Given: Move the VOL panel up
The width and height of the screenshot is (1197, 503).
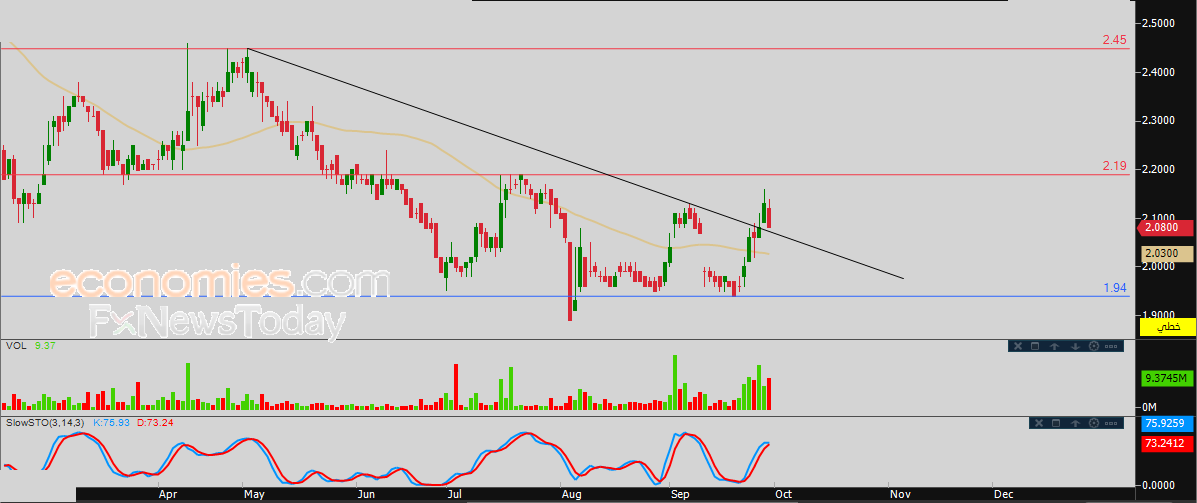Looking at the screenshot, I should tap(1054, 347).
